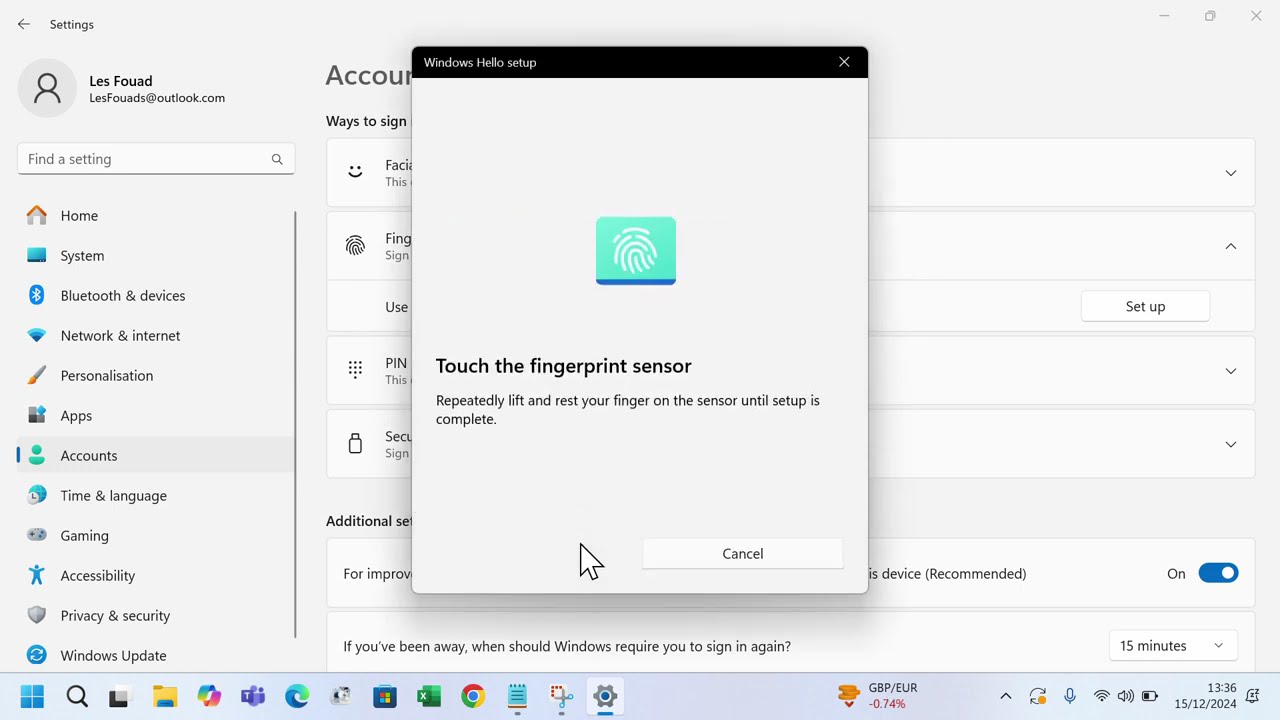Click the volume speaker tray icon
The image size is (1280, 720).
click(1126, 696)
